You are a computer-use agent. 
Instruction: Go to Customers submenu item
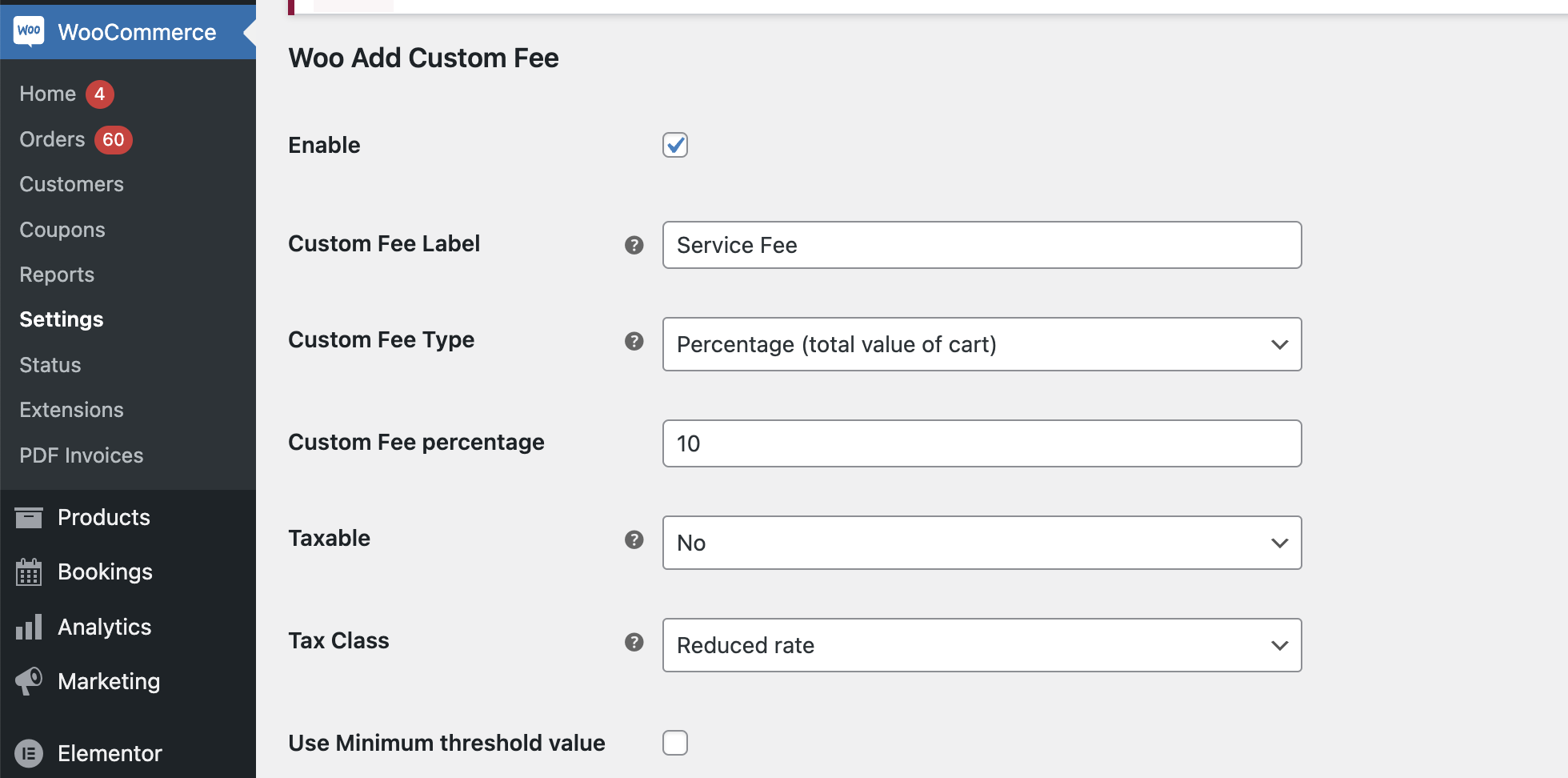(71, 184)
